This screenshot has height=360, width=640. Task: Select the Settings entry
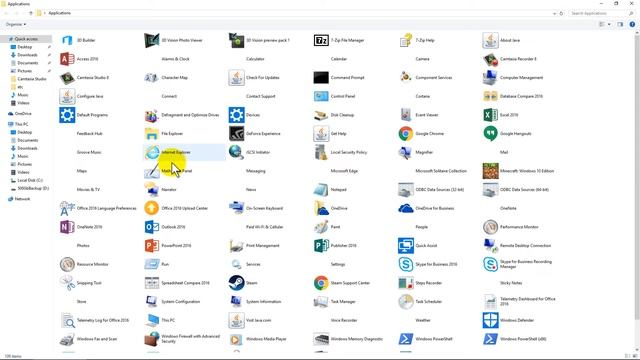click(x=338, y=264)
